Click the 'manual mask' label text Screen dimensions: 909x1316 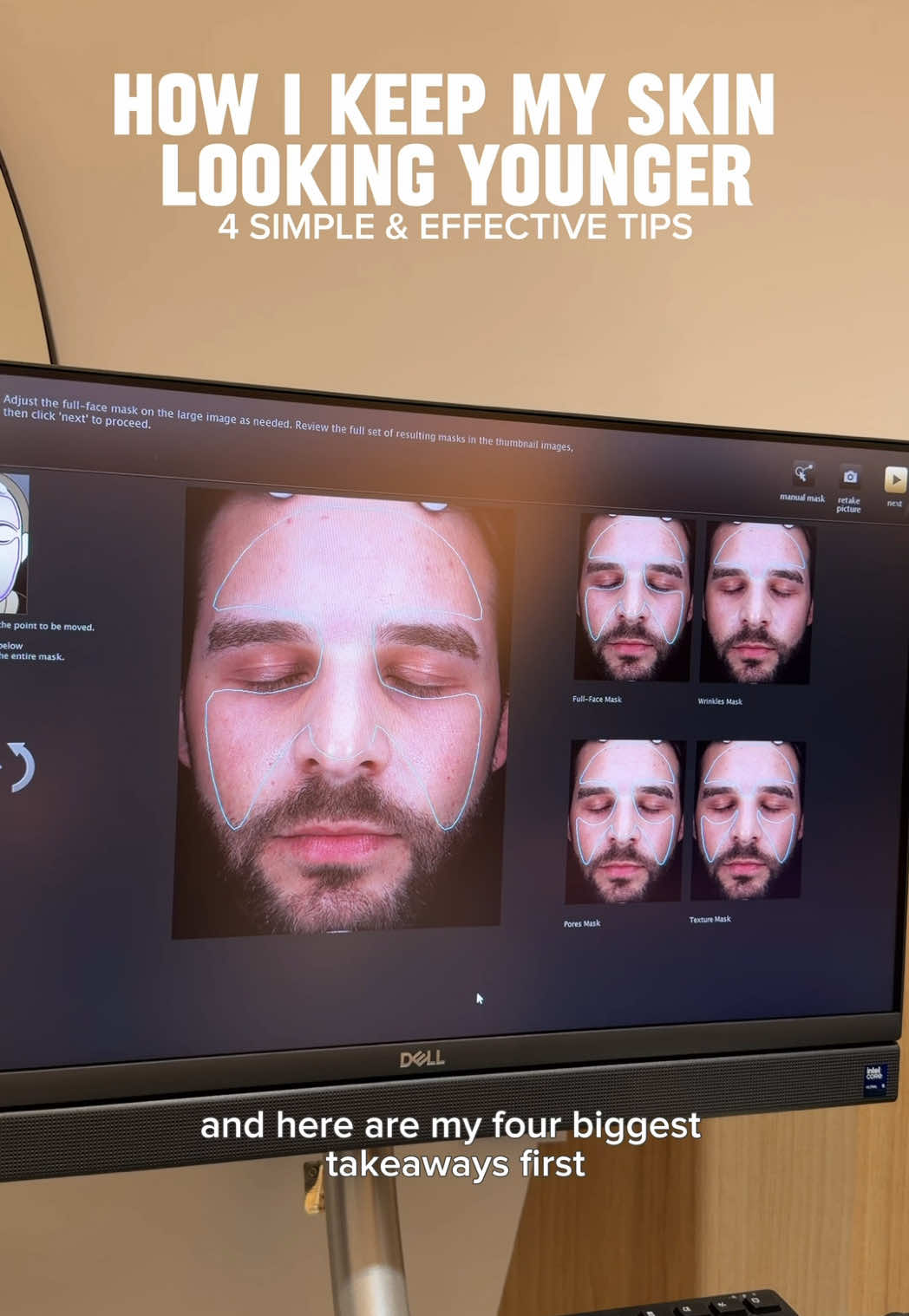tap(802, 498)
